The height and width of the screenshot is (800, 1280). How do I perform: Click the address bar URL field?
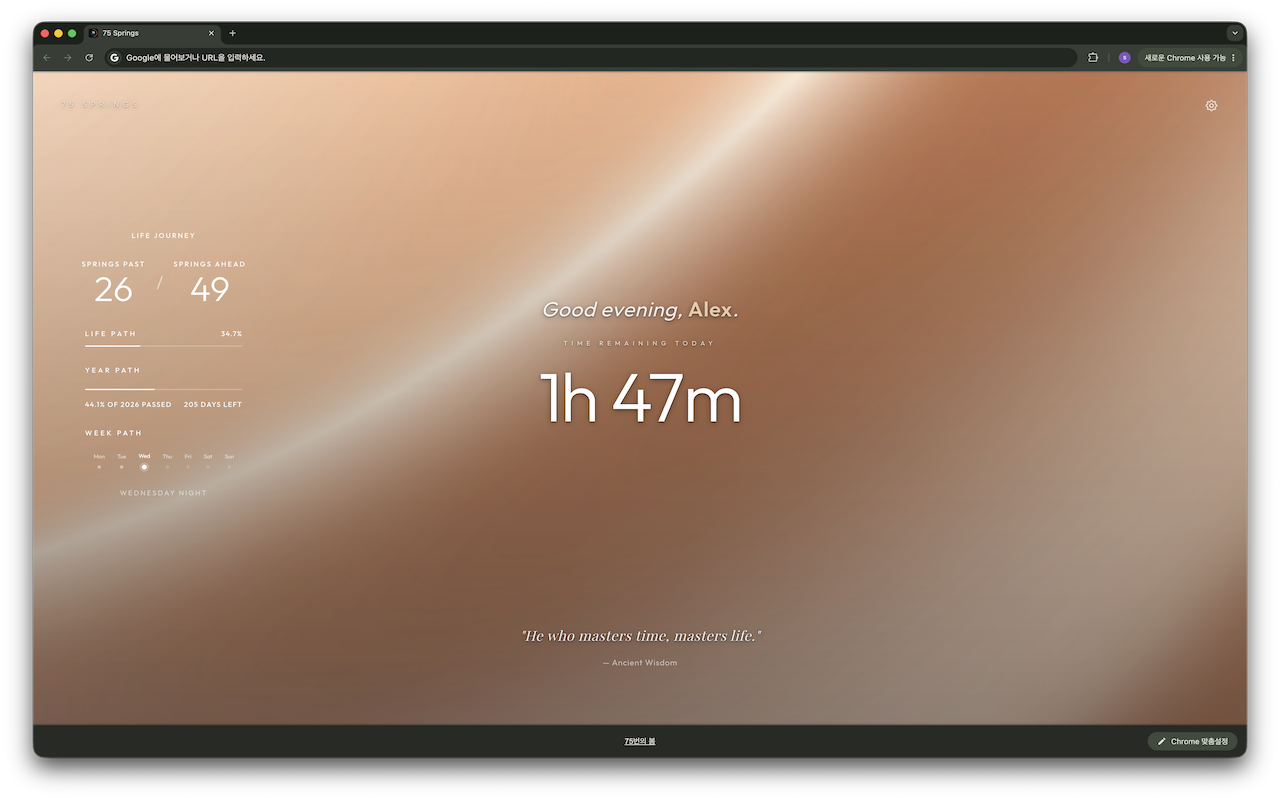click(590, 58)
